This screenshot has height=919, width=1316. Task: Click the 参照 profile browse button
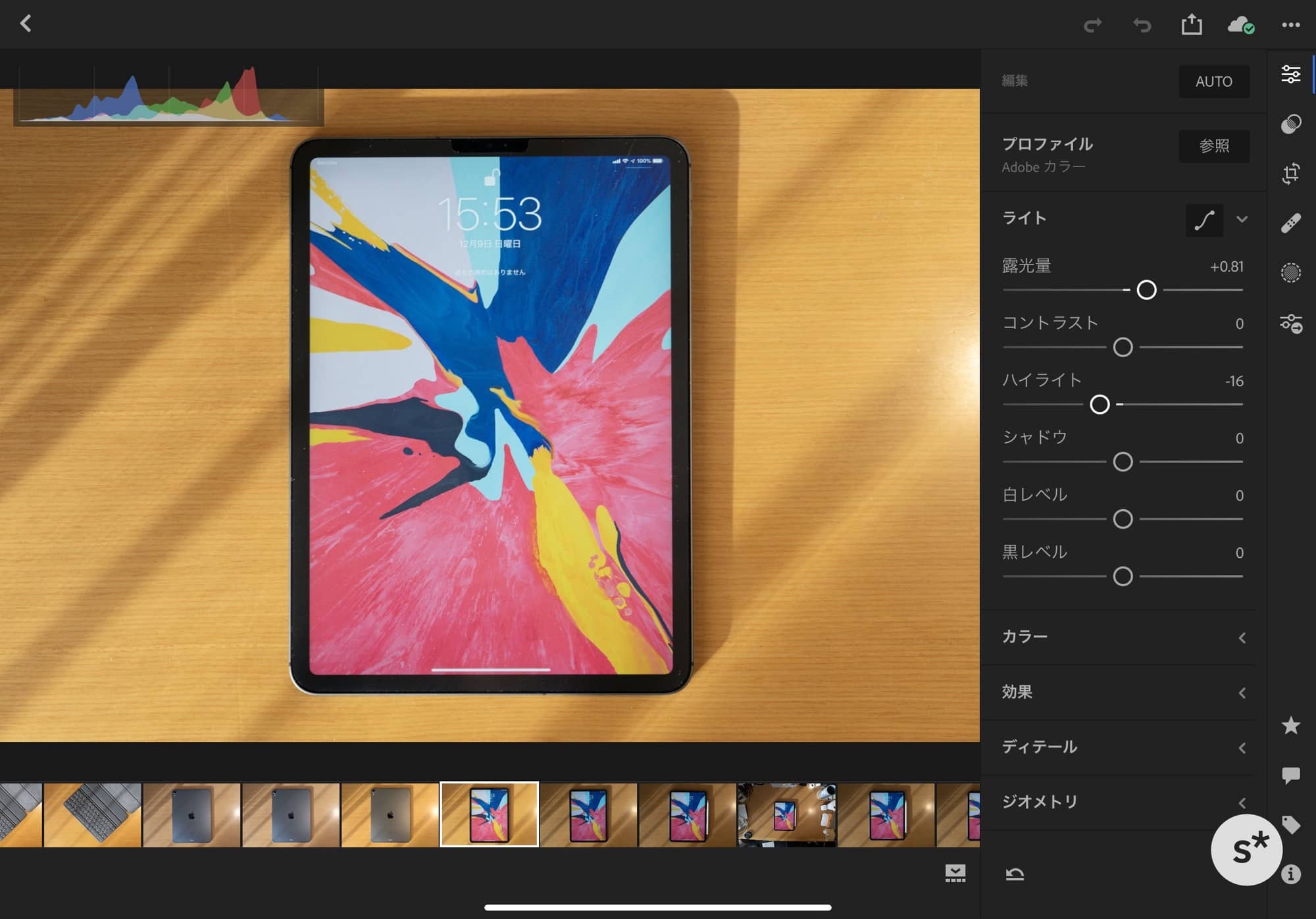(x=1213, y=146)
